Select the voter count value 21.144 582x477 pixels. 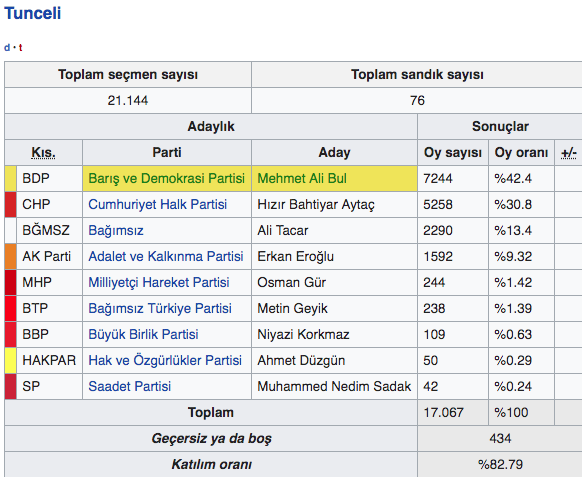click(128, 101)
